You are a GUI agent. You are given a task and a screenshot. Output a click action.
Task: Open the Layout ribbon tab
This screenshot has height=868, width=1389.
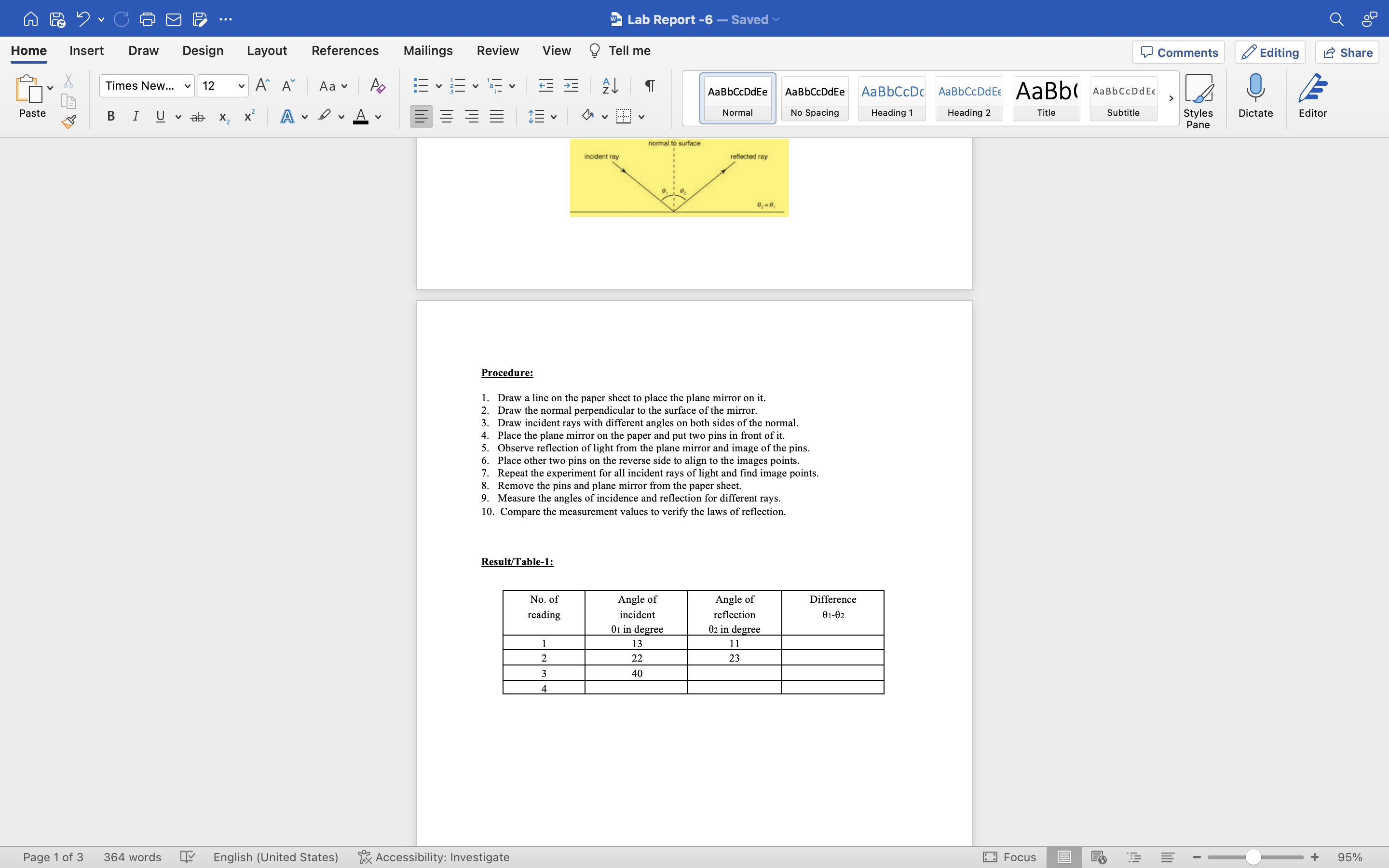click(x=266, y=51)
